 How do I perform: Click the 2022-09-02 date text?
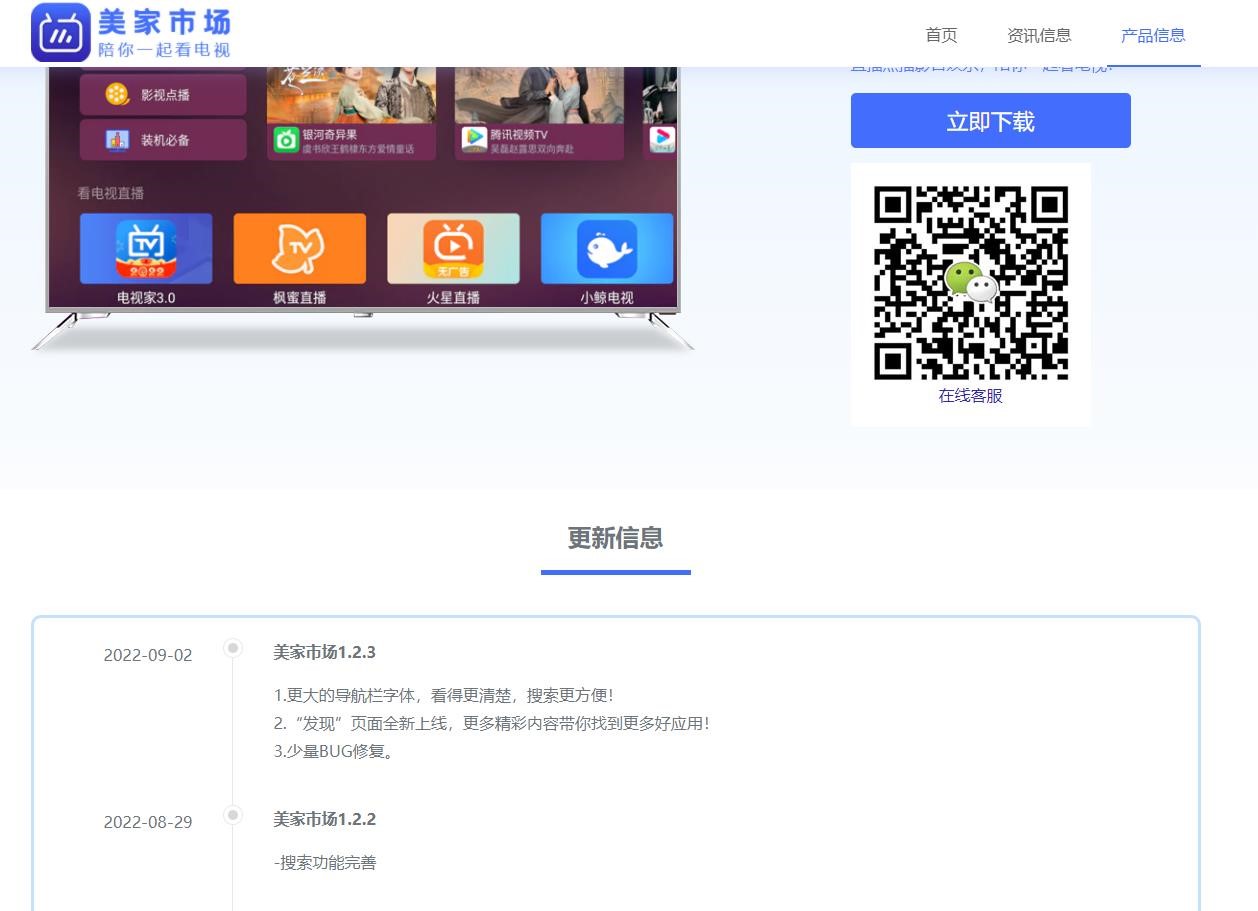click(x=148, y=655)
